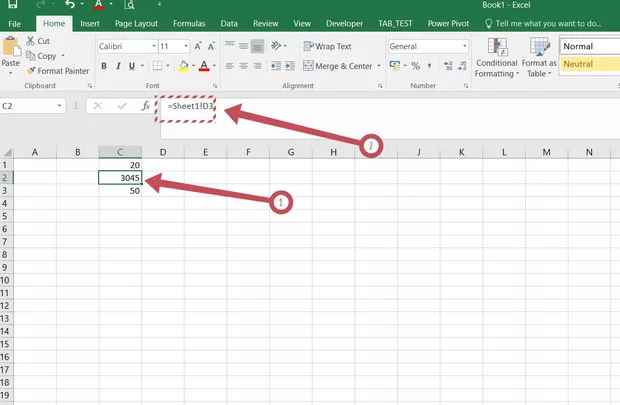Image resolution: width=620 pixels, height=405 pixels.
Task: Click Merge & Center button
Action: (337, 66)
